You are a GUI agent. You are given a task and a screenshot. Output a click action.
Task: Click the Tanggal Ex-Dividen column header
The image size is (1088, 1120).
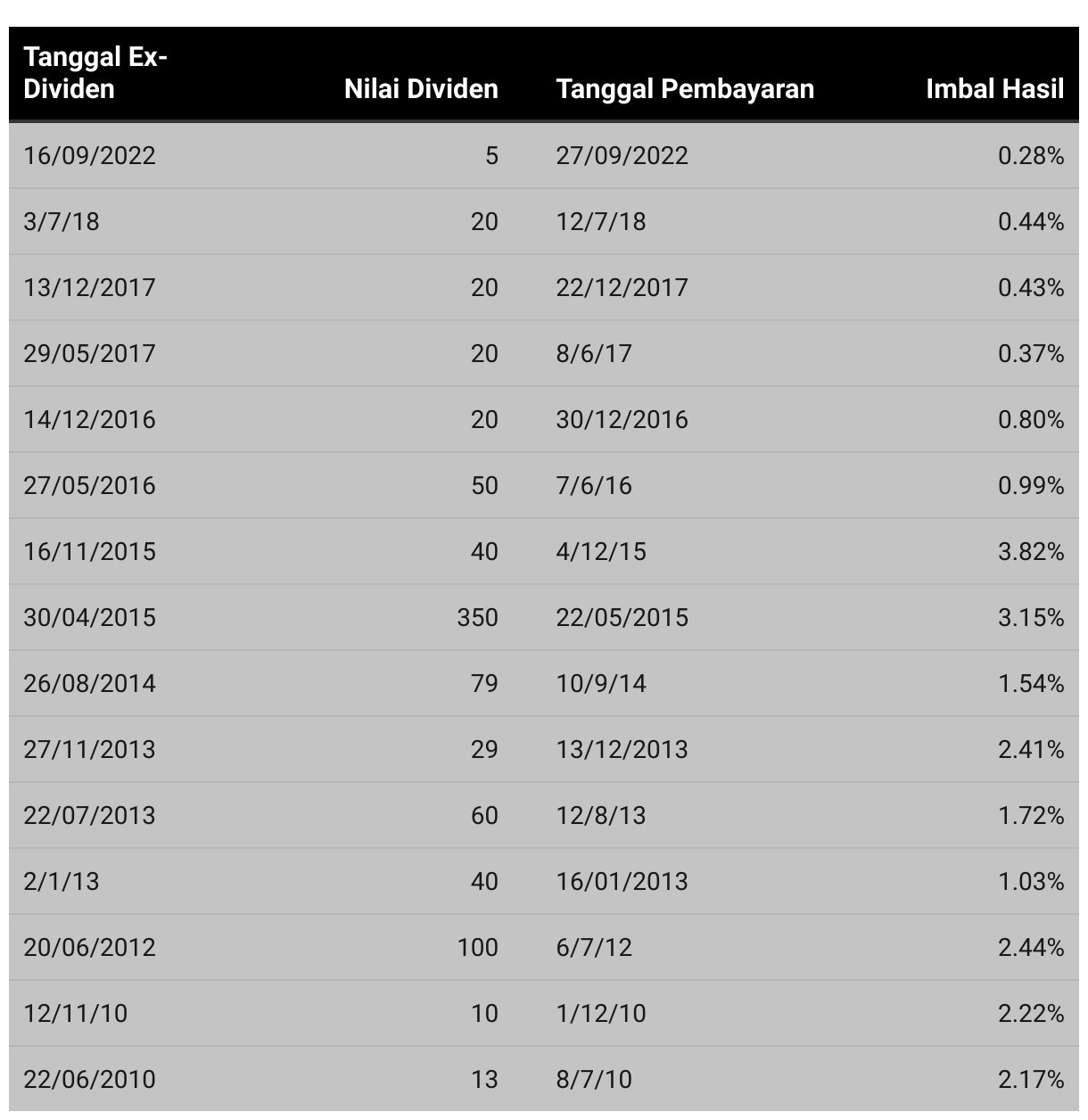point(95,73)
